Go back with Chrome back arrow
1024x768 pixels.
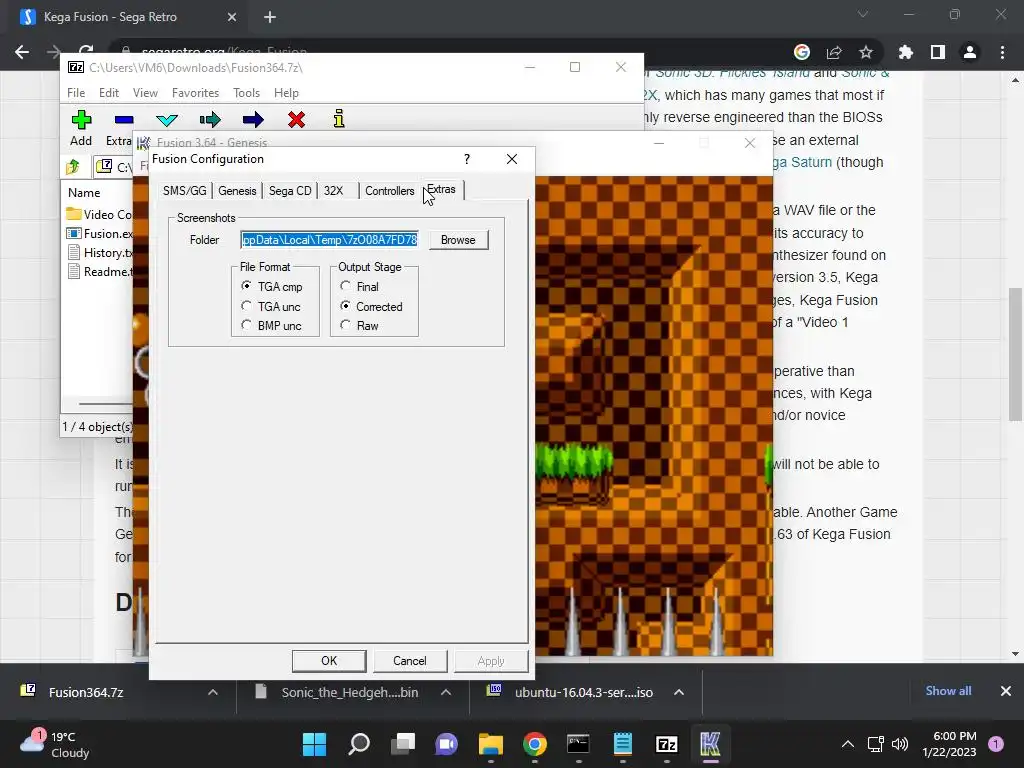pyautogui.click(x=22, y=52)
